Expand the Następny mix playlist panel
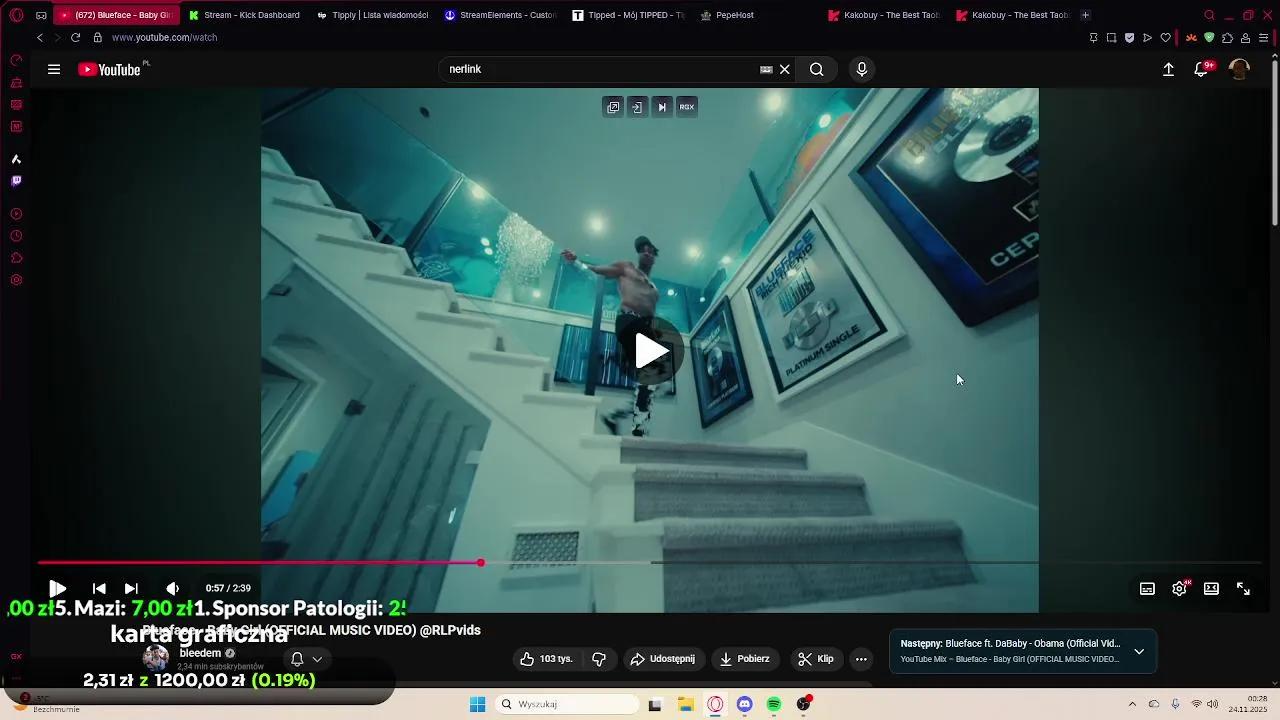 [x=1139, y=651]
